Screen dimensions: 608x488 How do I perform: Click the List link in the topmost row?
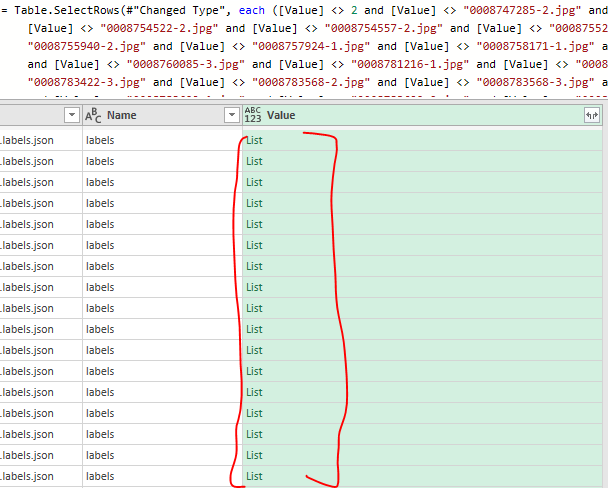point(254,140)
